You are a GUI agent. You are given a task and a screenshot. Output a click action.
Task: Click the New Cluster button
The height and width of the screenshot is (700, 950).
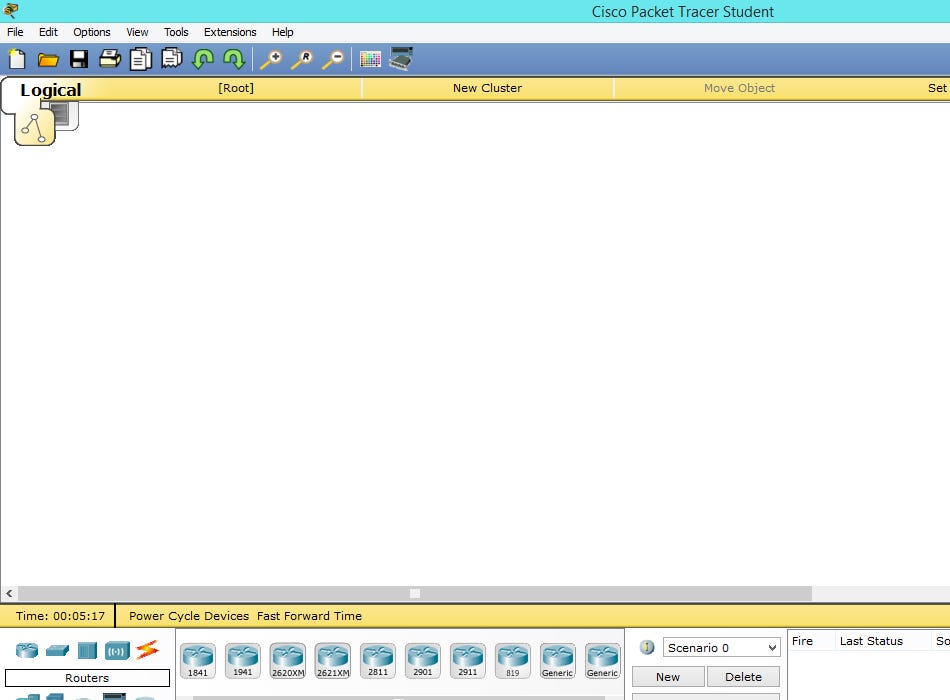[488, 88]
